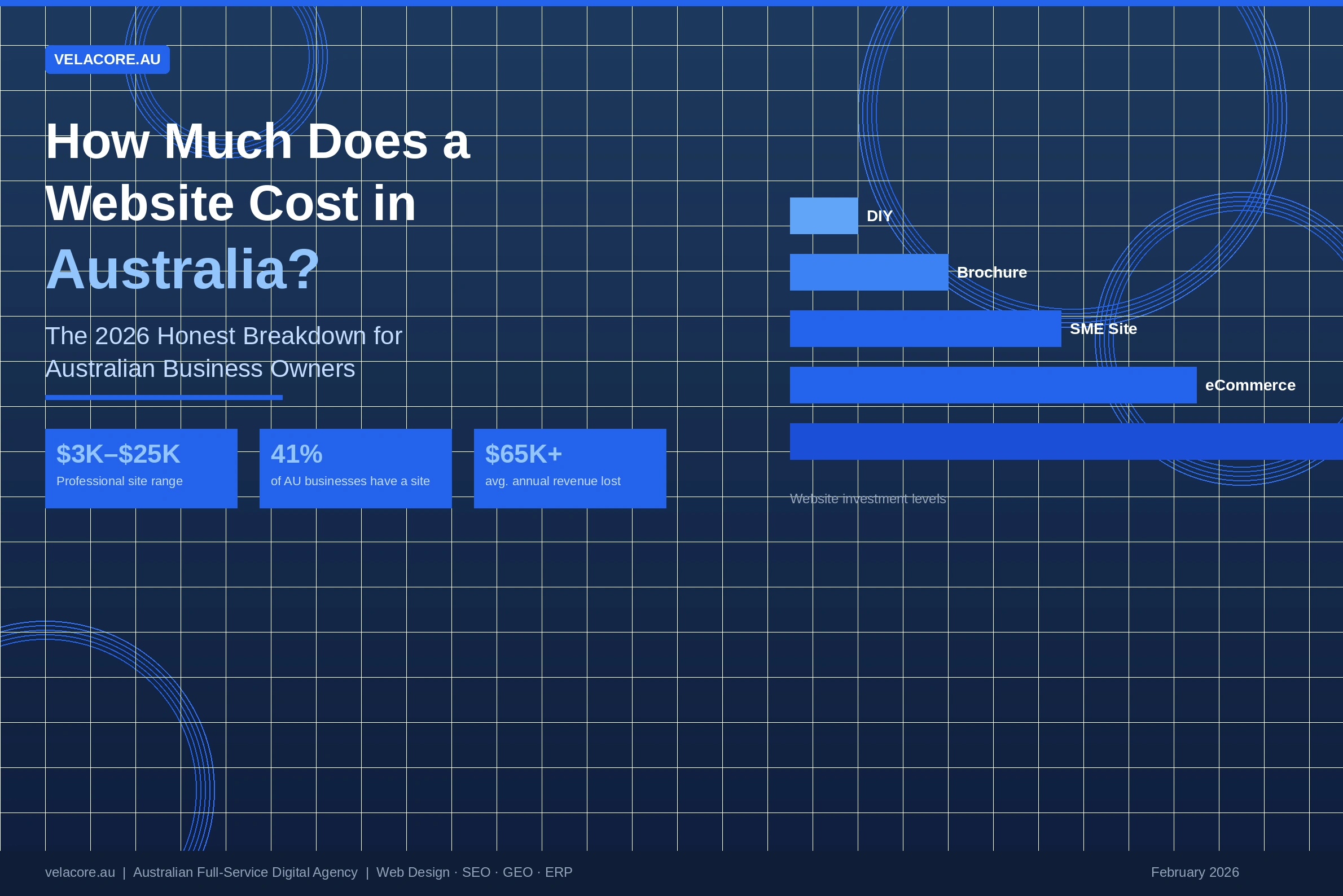
Task: Click the SME Site chart bar
Action: point(925,328)
